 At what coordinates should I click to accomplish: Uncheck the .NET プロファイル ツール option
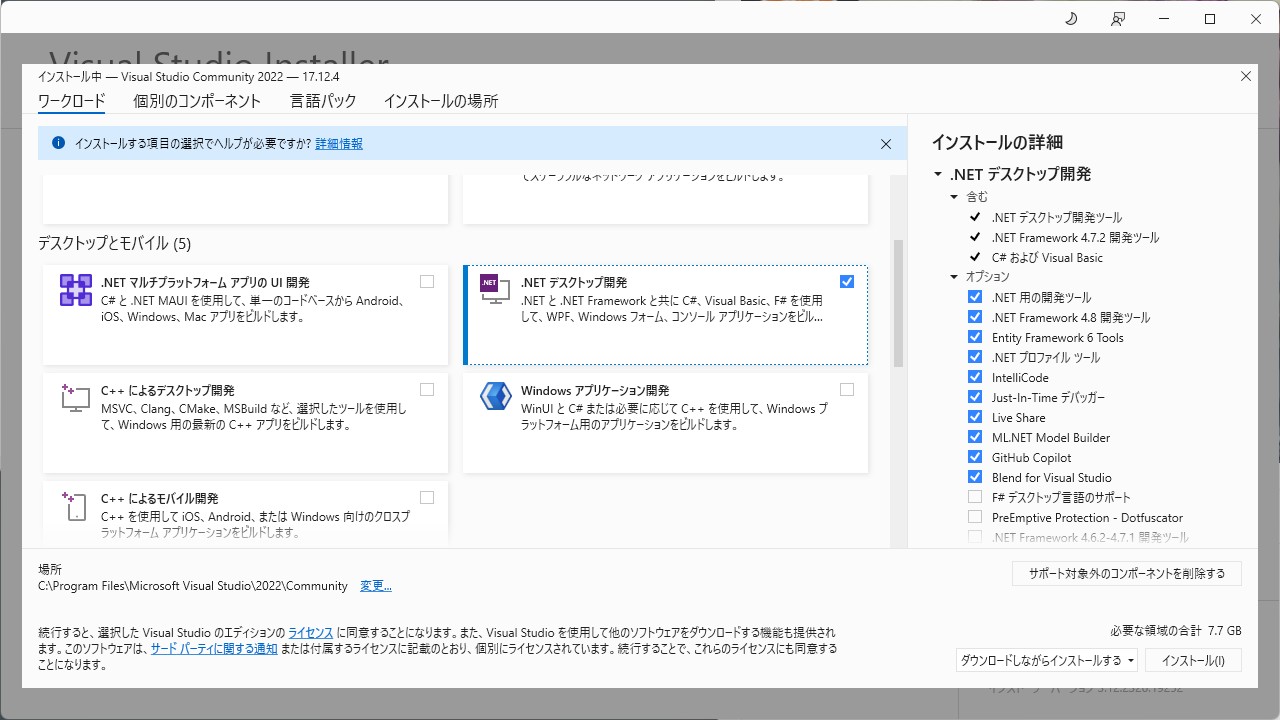point(975,357)
